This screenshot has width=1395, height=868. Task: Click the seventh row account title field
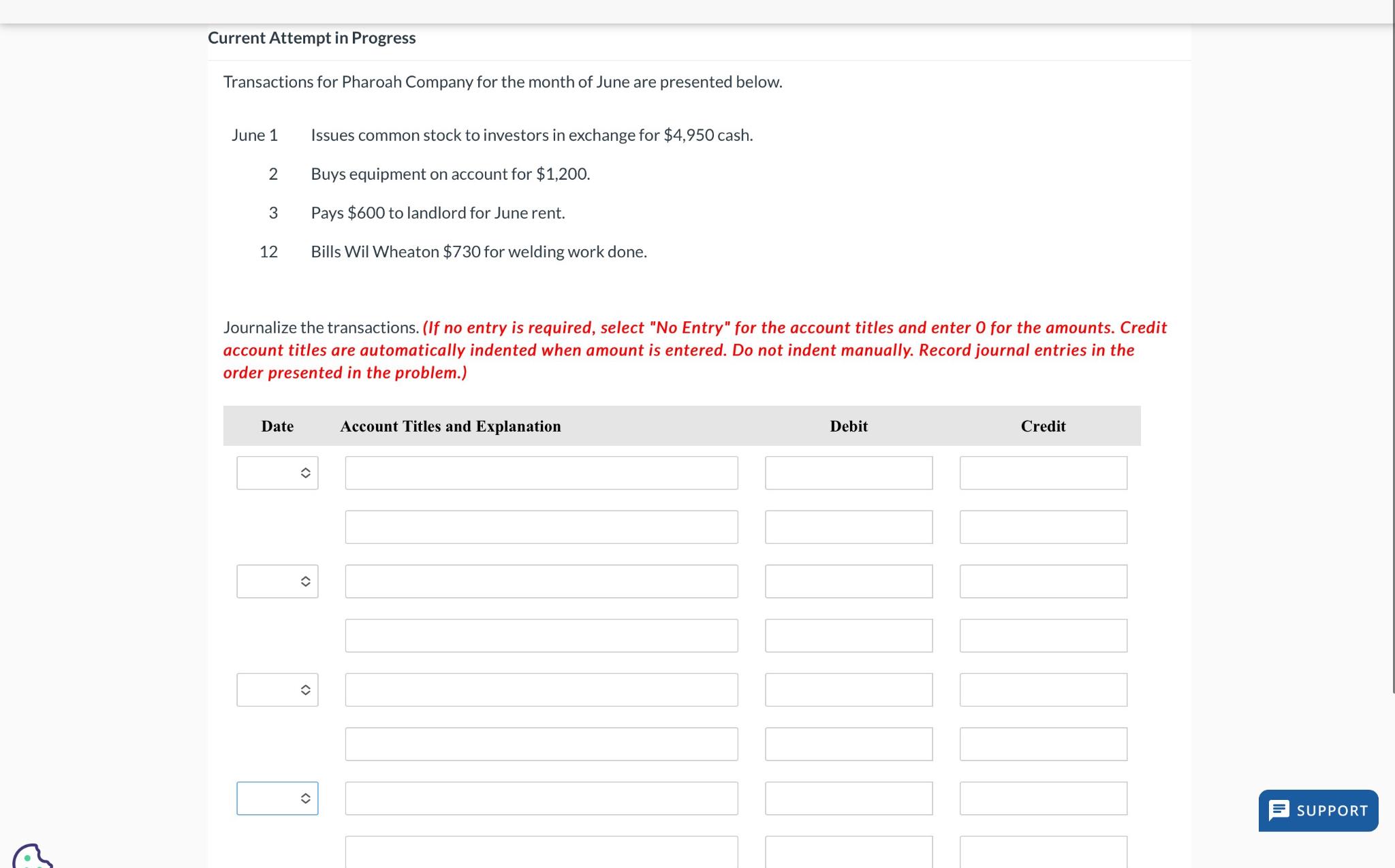541,799
